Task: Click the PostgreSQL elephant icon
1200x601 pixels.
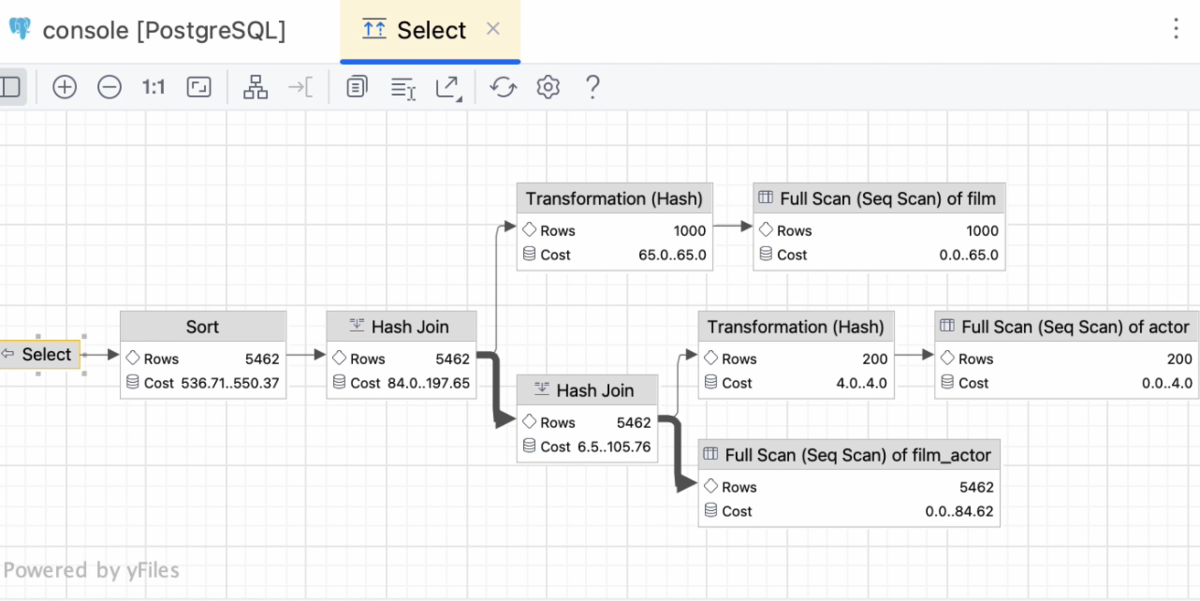Action: pos(19,29)
